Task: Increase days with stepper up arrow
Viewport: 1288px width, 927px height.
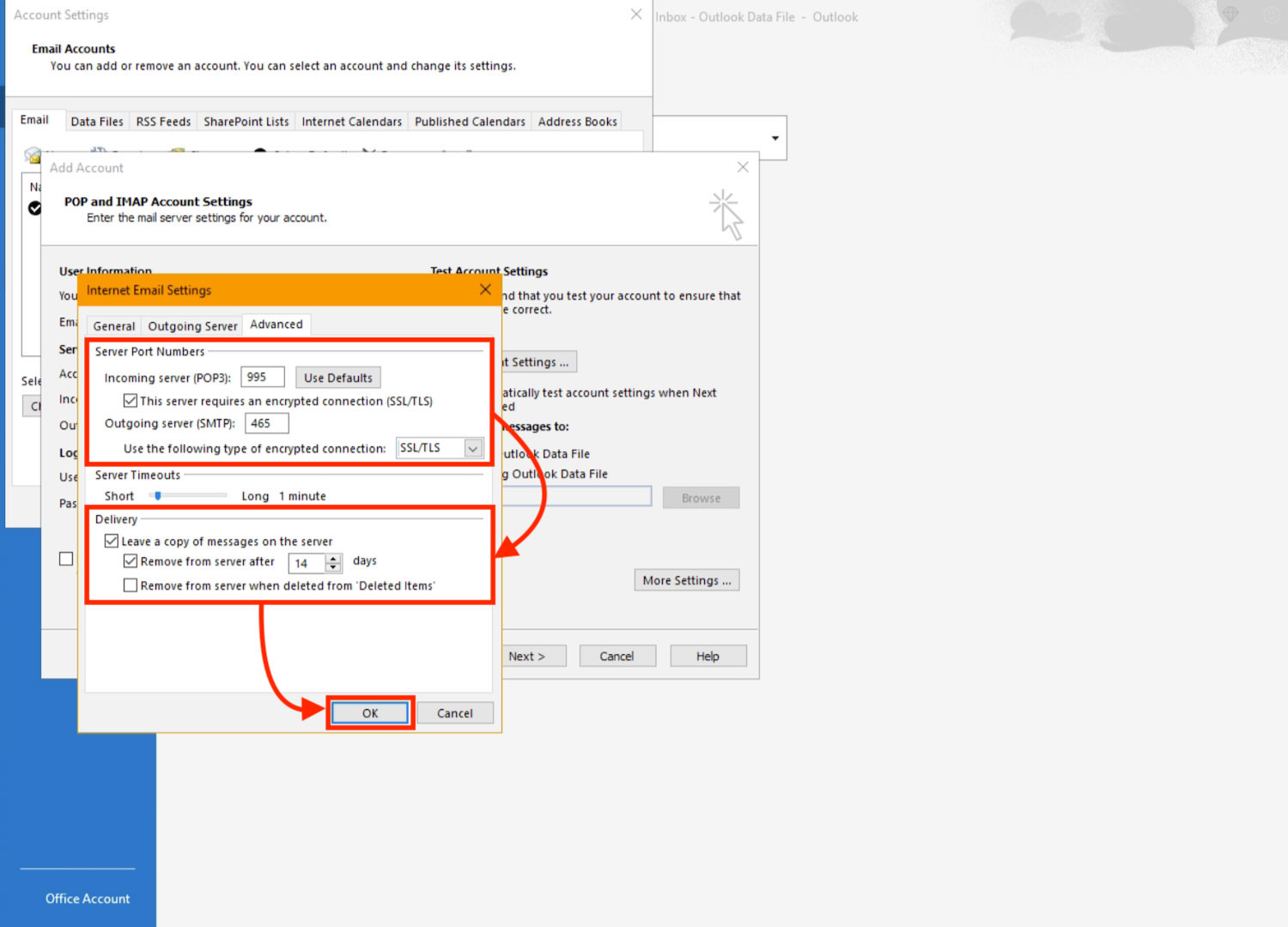Action: [334, 558]
